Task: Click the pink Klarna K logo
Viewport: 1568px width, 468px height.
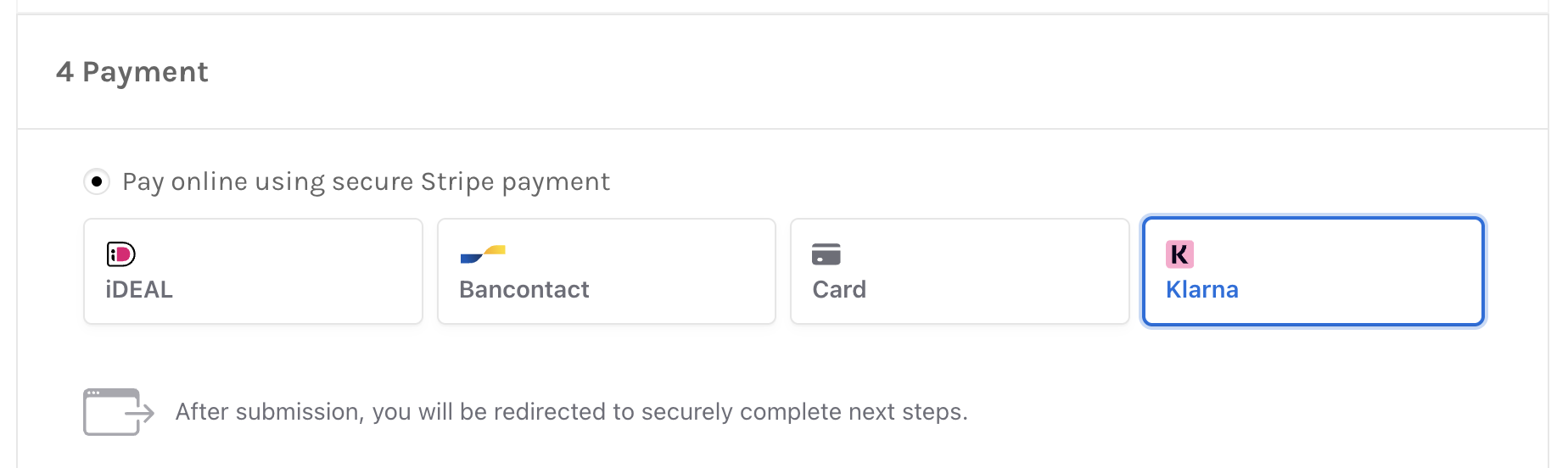Action: click(1179, 254)
